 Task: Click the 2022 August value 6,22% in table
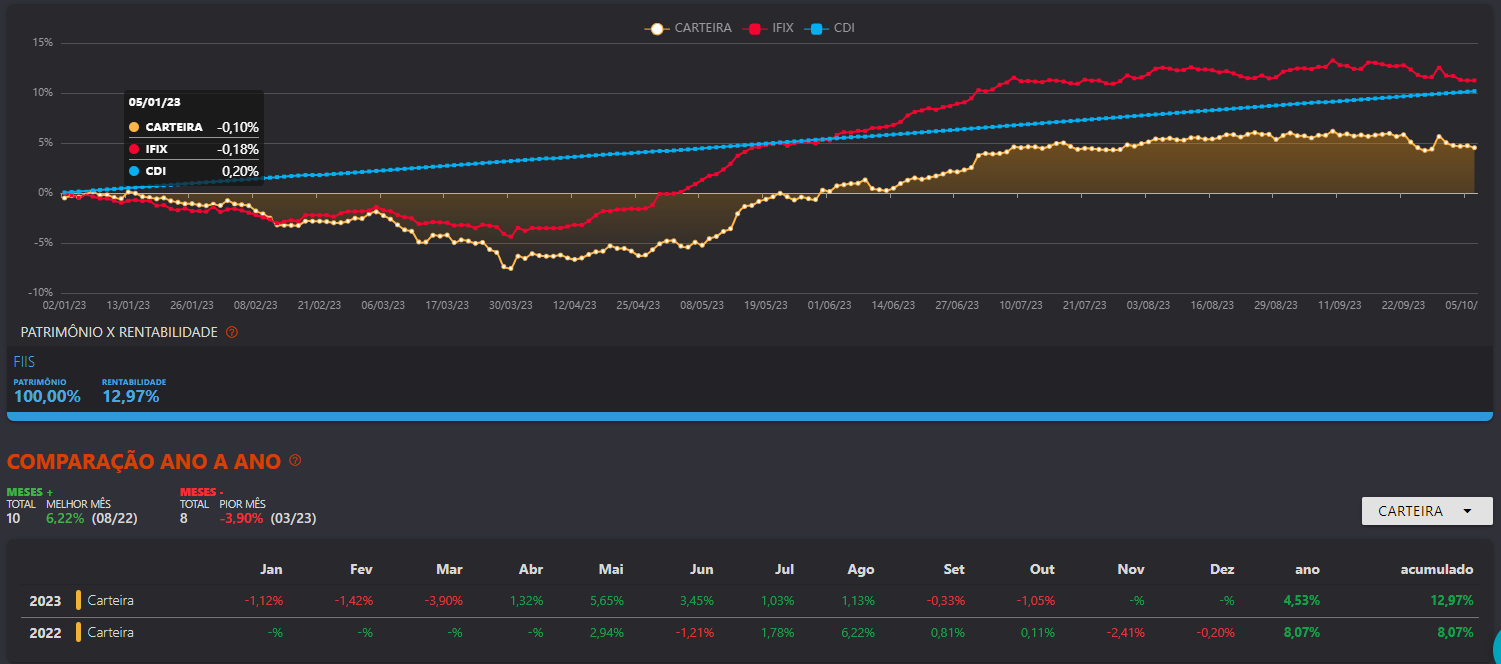click(857, 633)
